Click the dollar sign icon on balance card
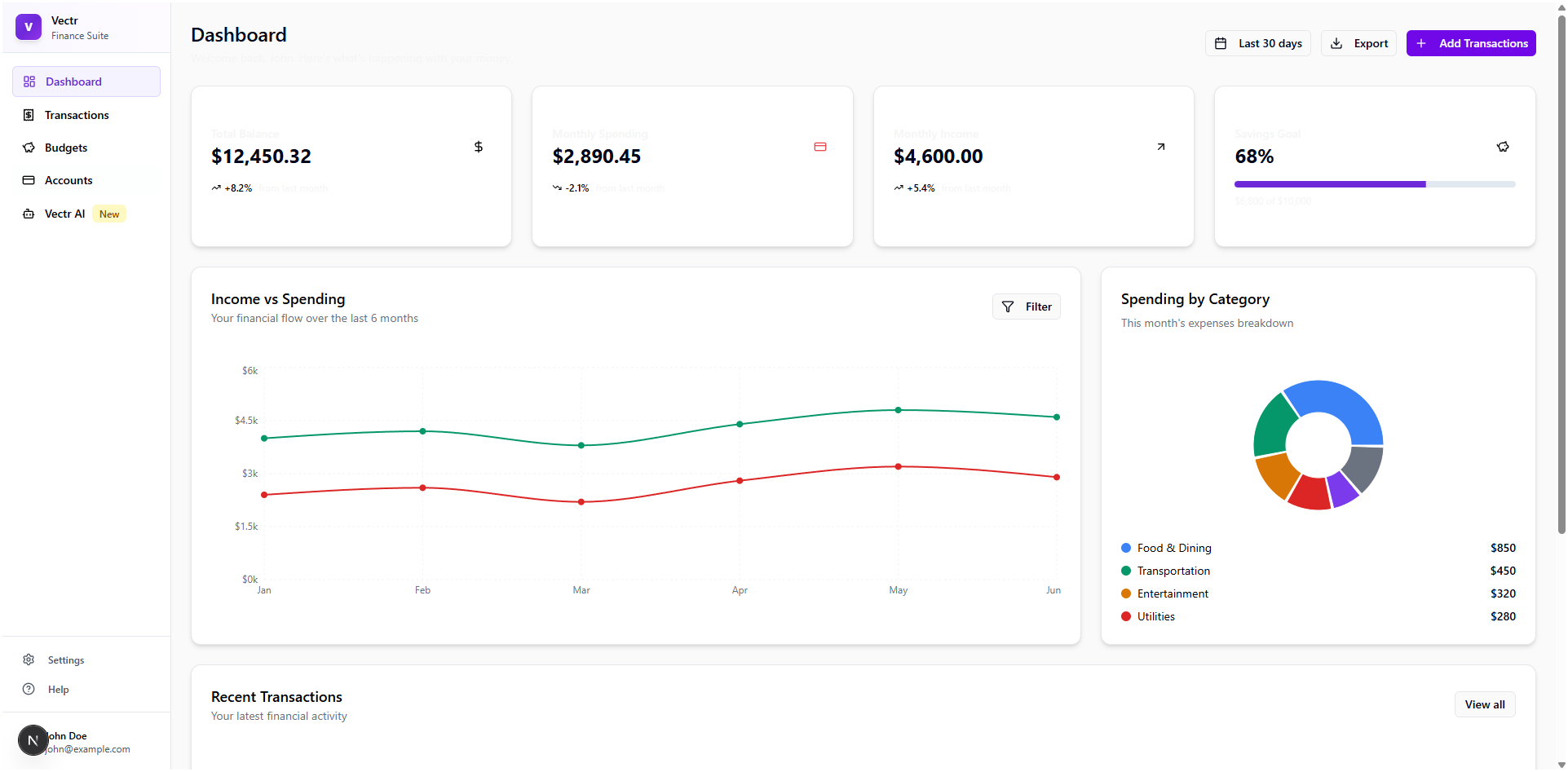Viewport: 1568px width, 772px height. tap(479, 147)
